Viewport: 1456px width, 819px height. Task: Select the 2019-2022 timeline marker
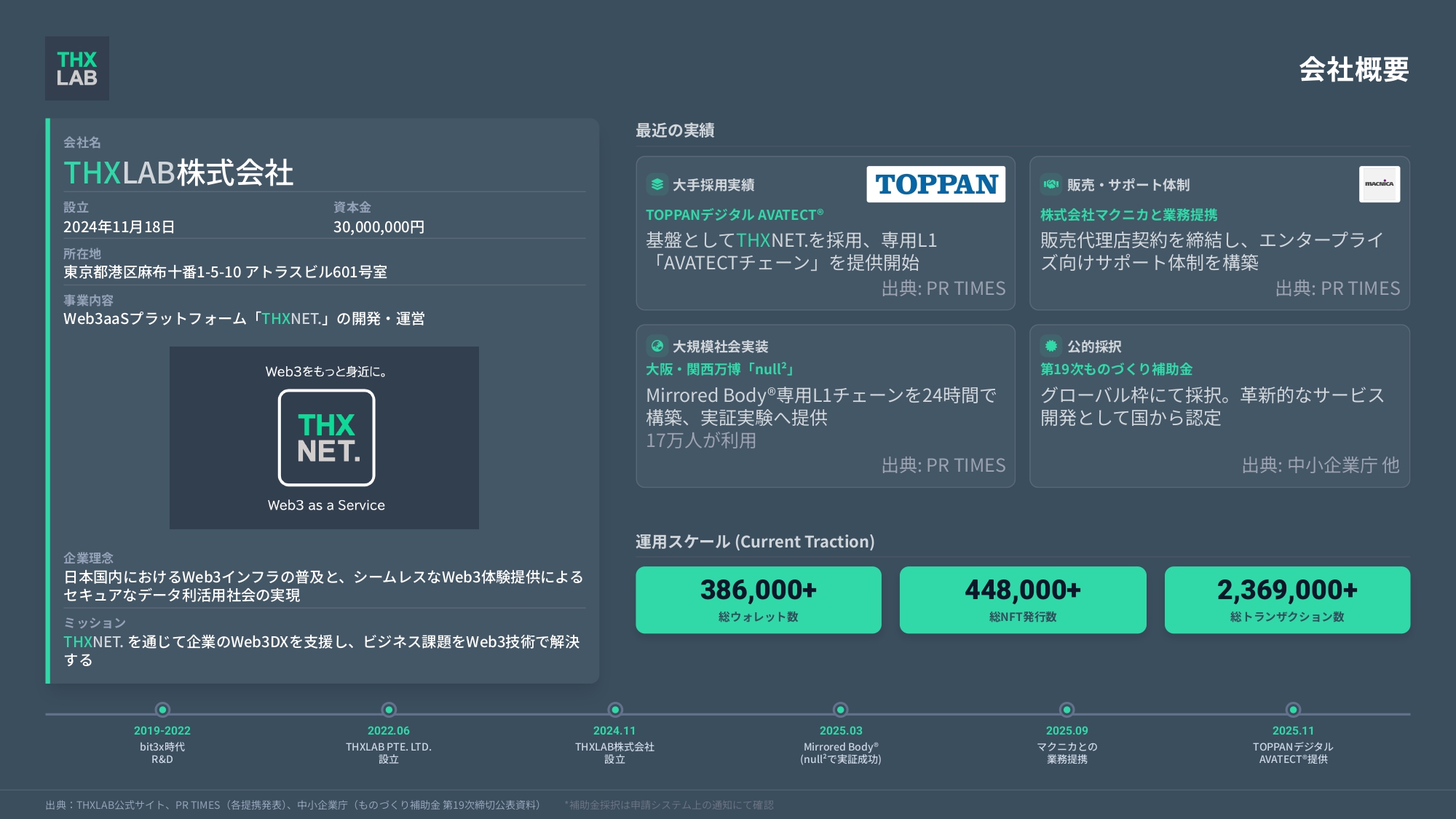(162, 709)
